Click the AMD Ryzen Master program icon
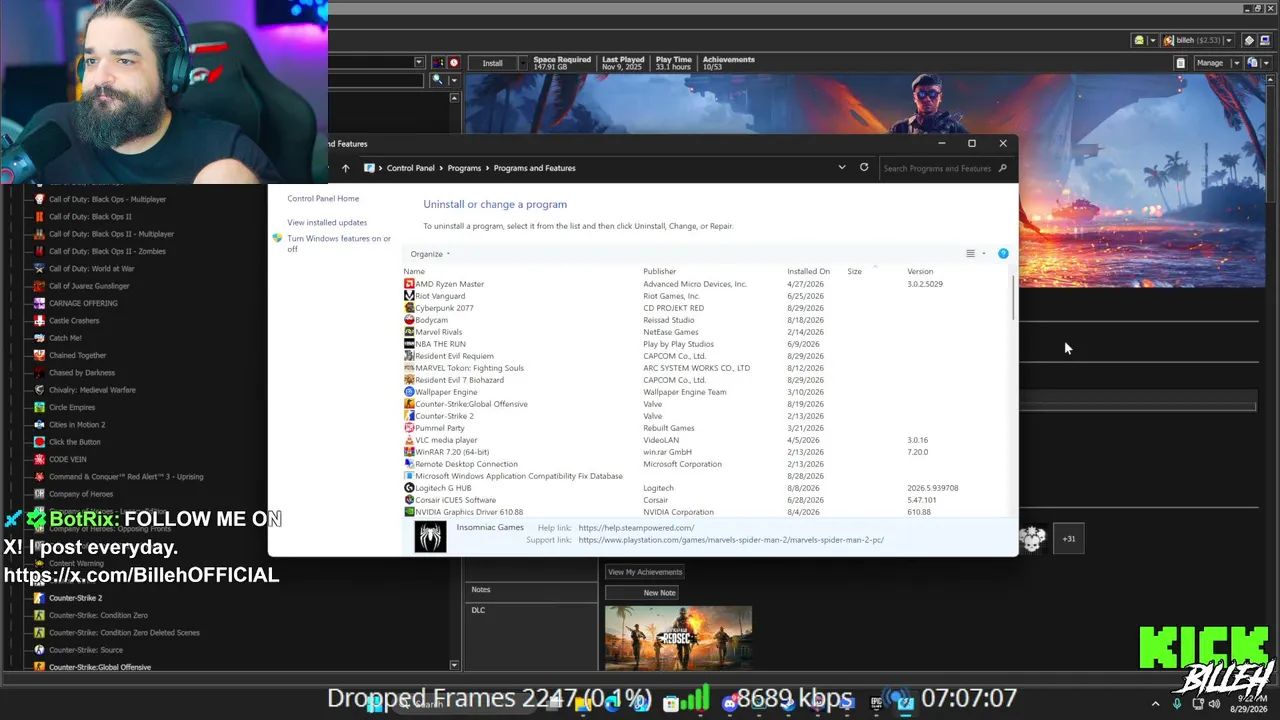This screenshot has width=1280, height=720. click(x=409, y=284)
